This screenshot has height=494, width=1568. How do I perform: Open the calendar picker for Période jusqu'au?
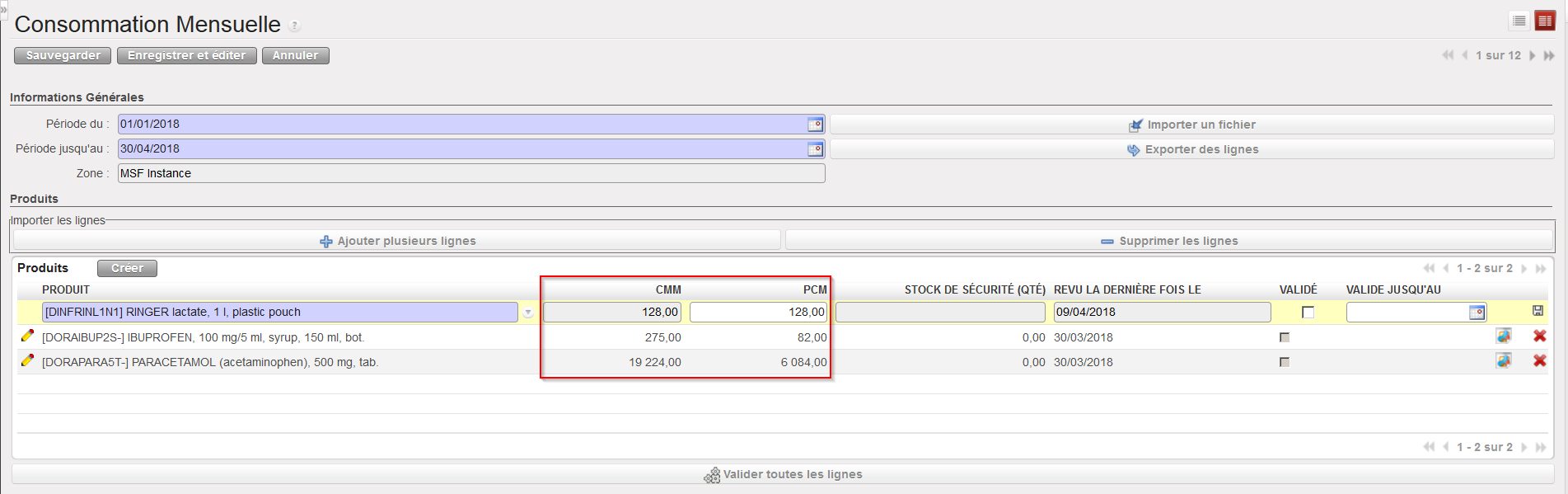pos(815,149)
